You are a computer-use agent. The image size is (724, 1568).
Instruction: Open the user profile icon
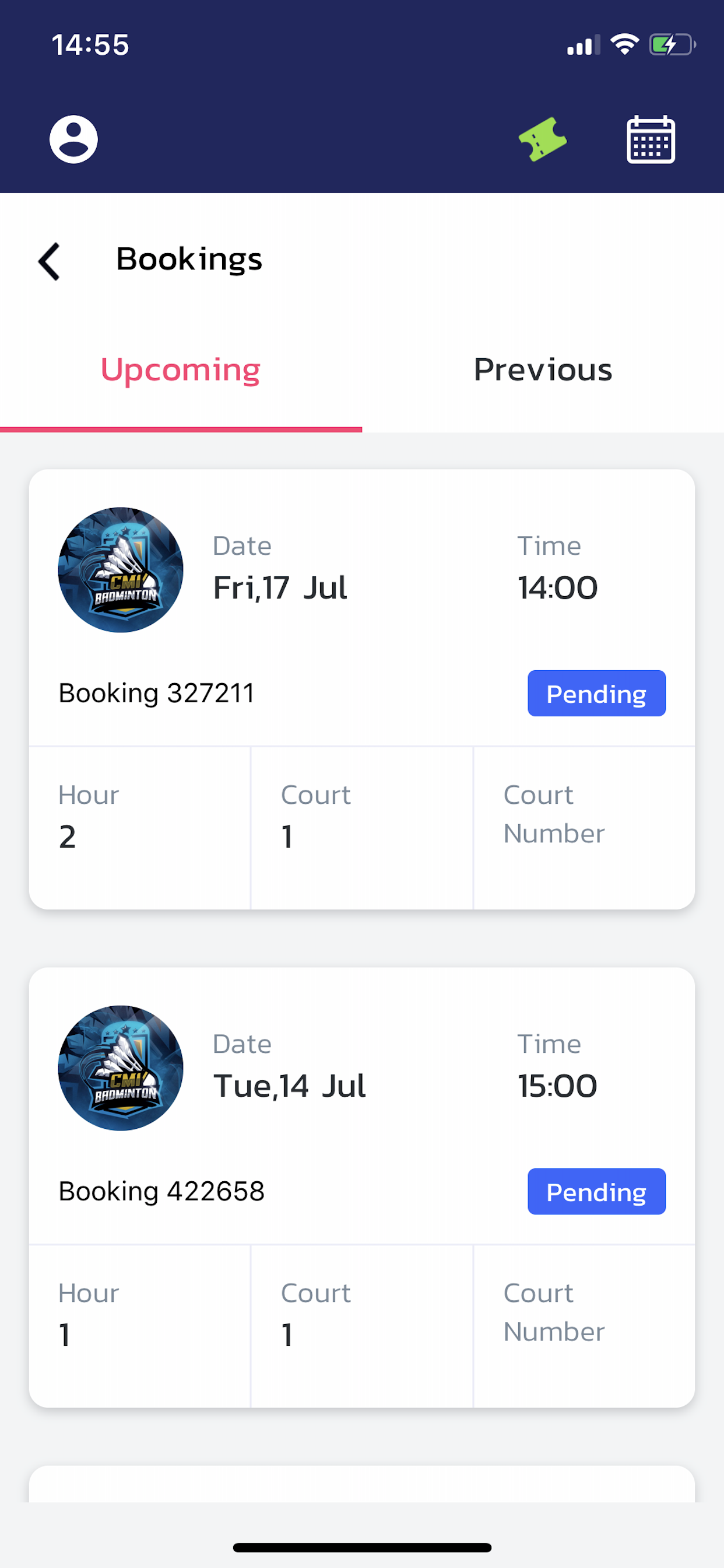pyautogui.click(x=73, y=139)
